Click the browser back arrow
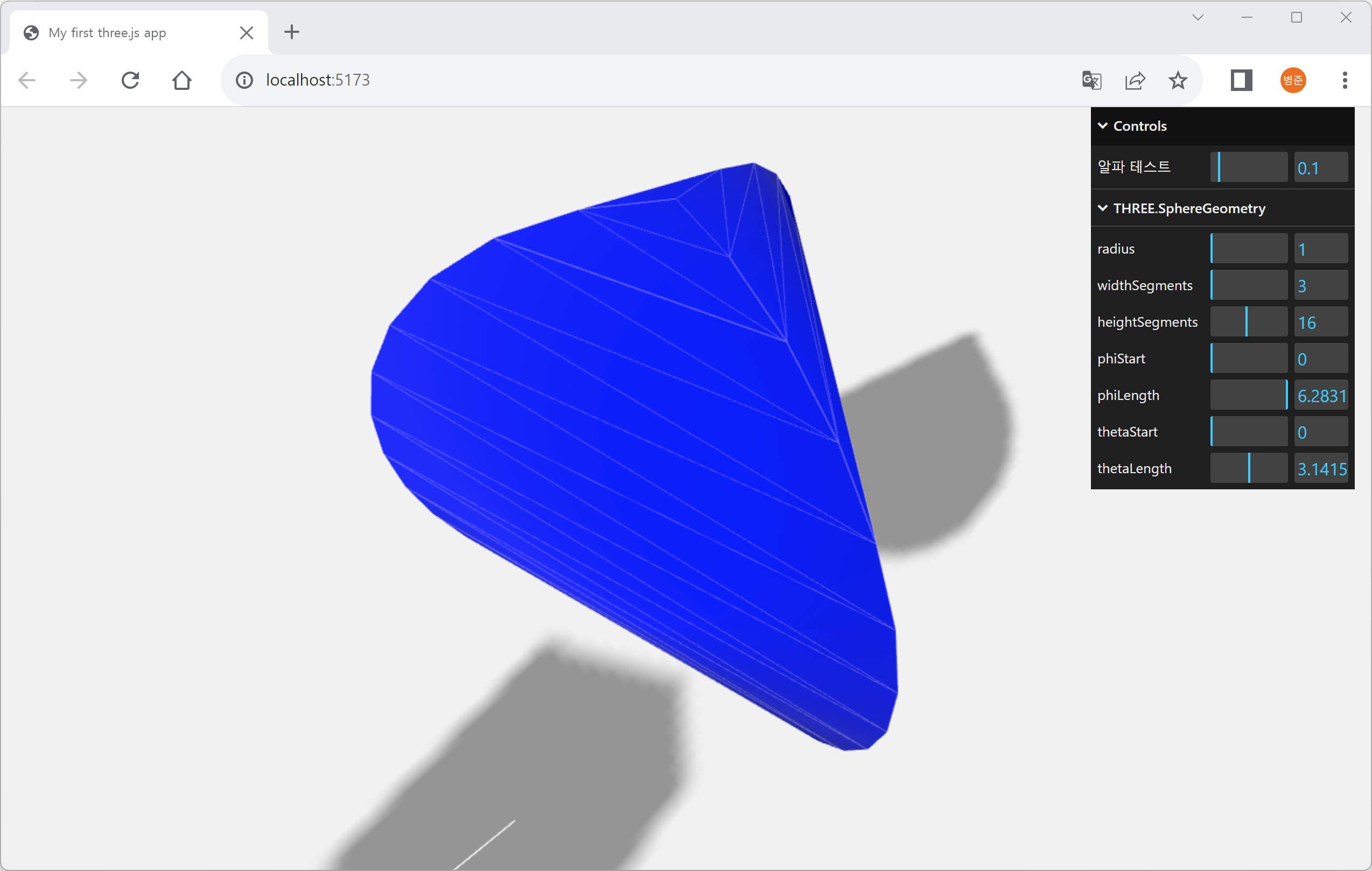Screen dimensions: 1372x871 (x=27, y=80)
